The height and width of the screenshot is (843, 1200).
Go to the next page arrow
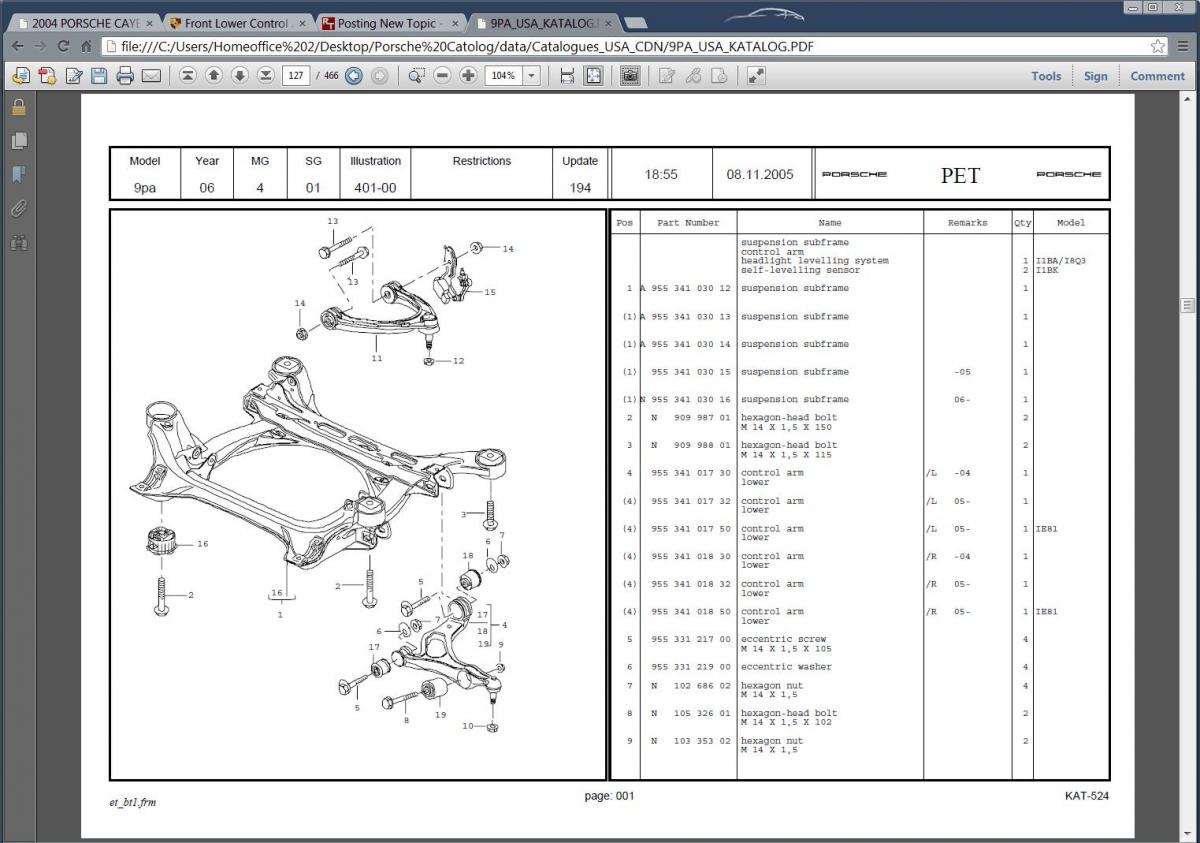point(240,76)
